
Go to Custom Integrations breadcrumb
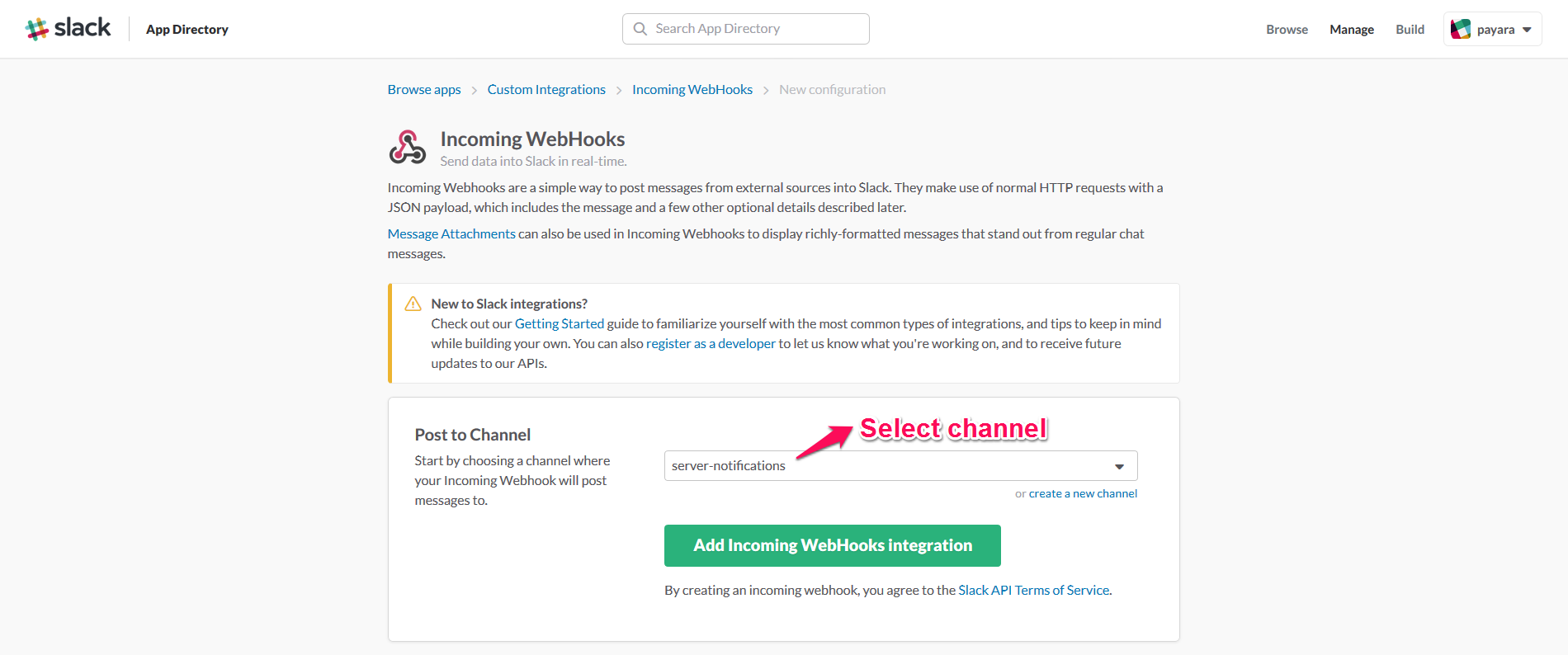546,89
